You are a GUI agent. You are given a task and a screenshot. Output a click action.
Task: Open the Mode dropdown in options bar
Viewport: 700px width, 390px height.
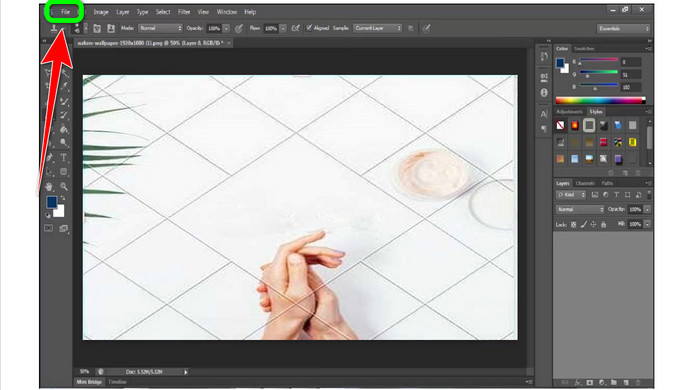[160, 28]
